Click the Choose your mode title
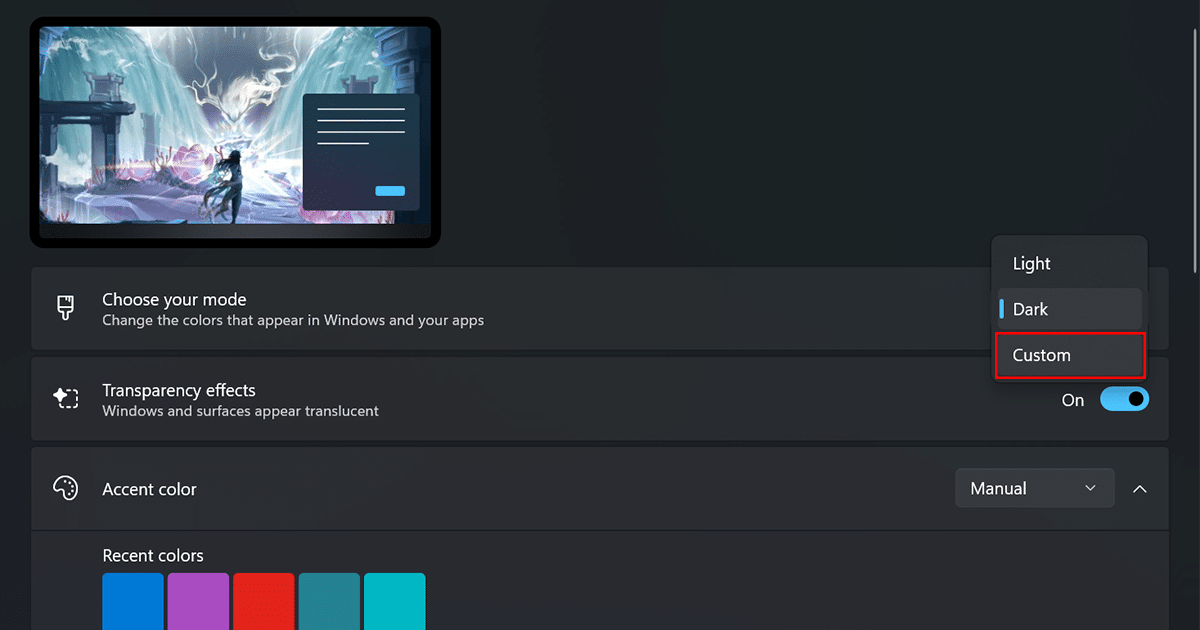This screenshot has width=1200, height=630. point(174,299)
